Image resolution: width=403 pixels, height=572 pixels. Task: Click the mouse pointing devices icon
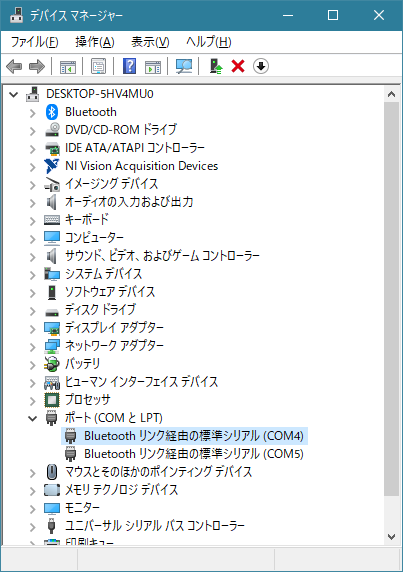coord(52,472)
